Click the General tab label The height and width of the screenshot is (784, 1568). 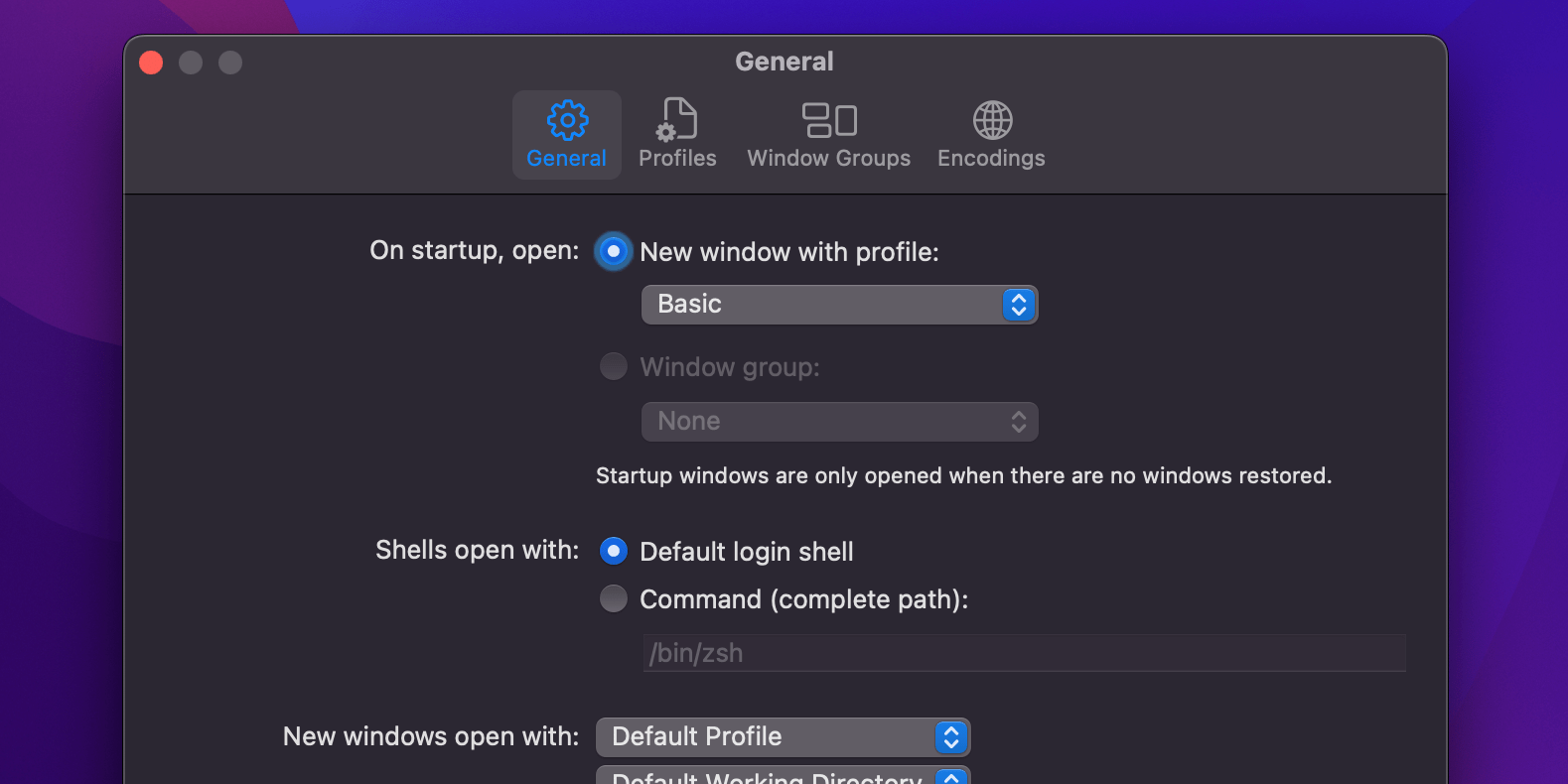[x=566, y=158]
